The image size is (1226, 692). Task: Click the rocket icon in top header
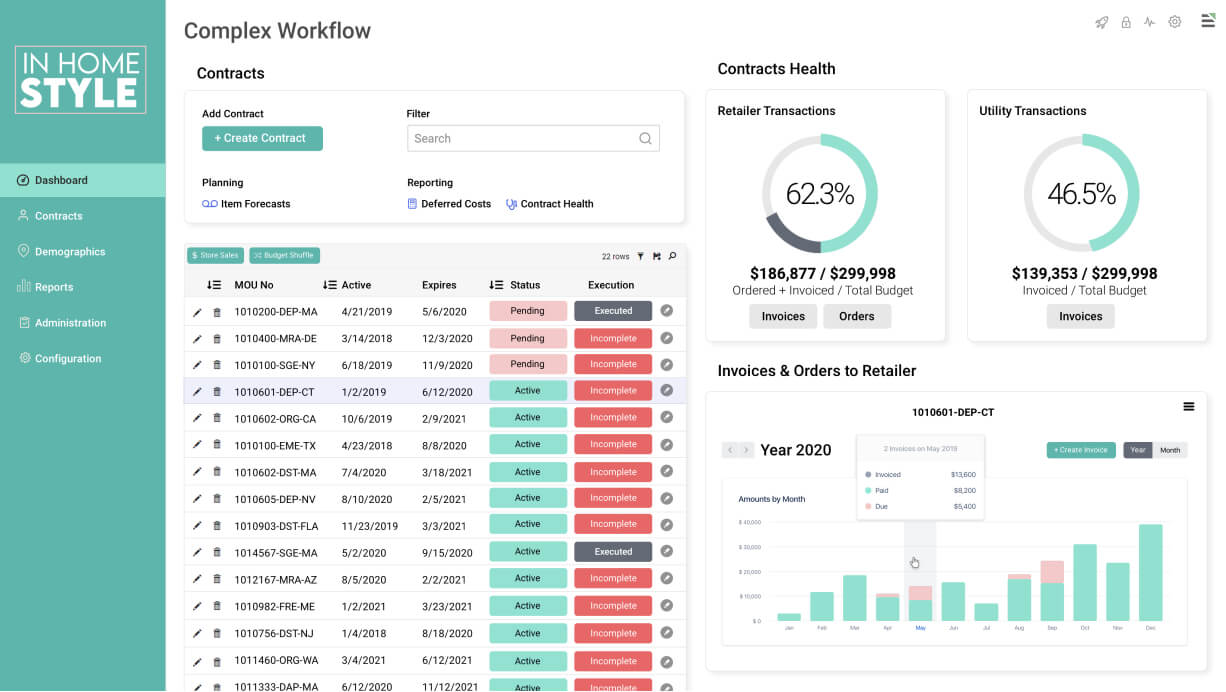[1101, 22]
